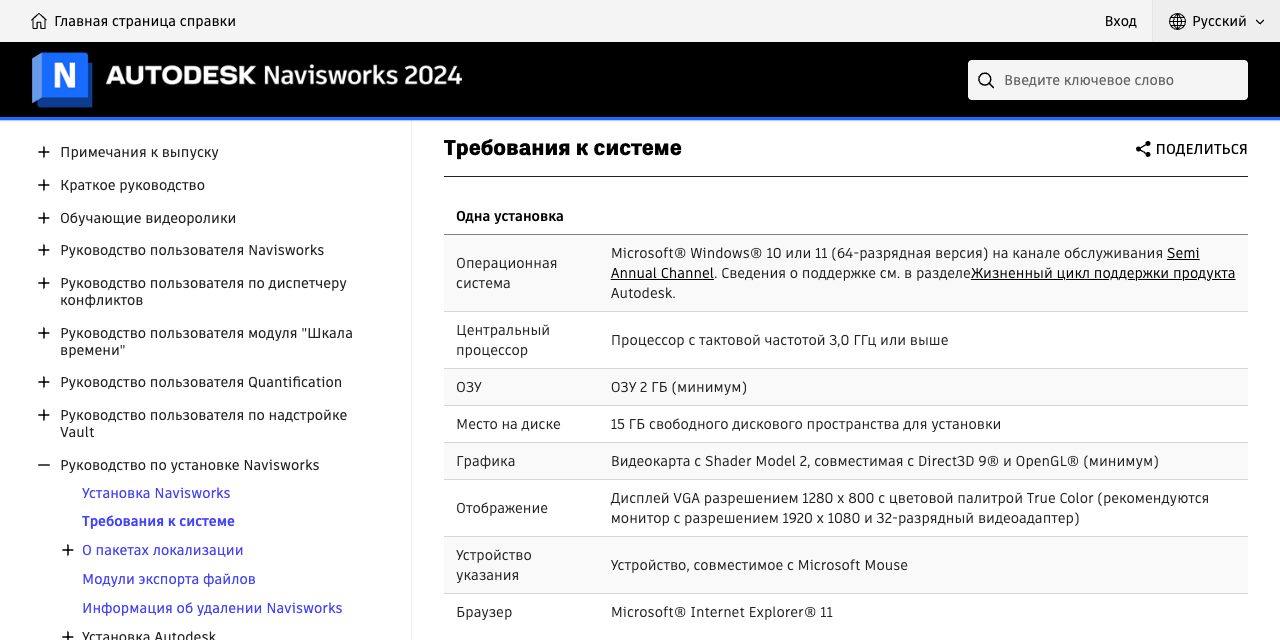Click the Вход sign-in link
This screenshot has width=1280, height=640.
click(x=1120, y=21)
